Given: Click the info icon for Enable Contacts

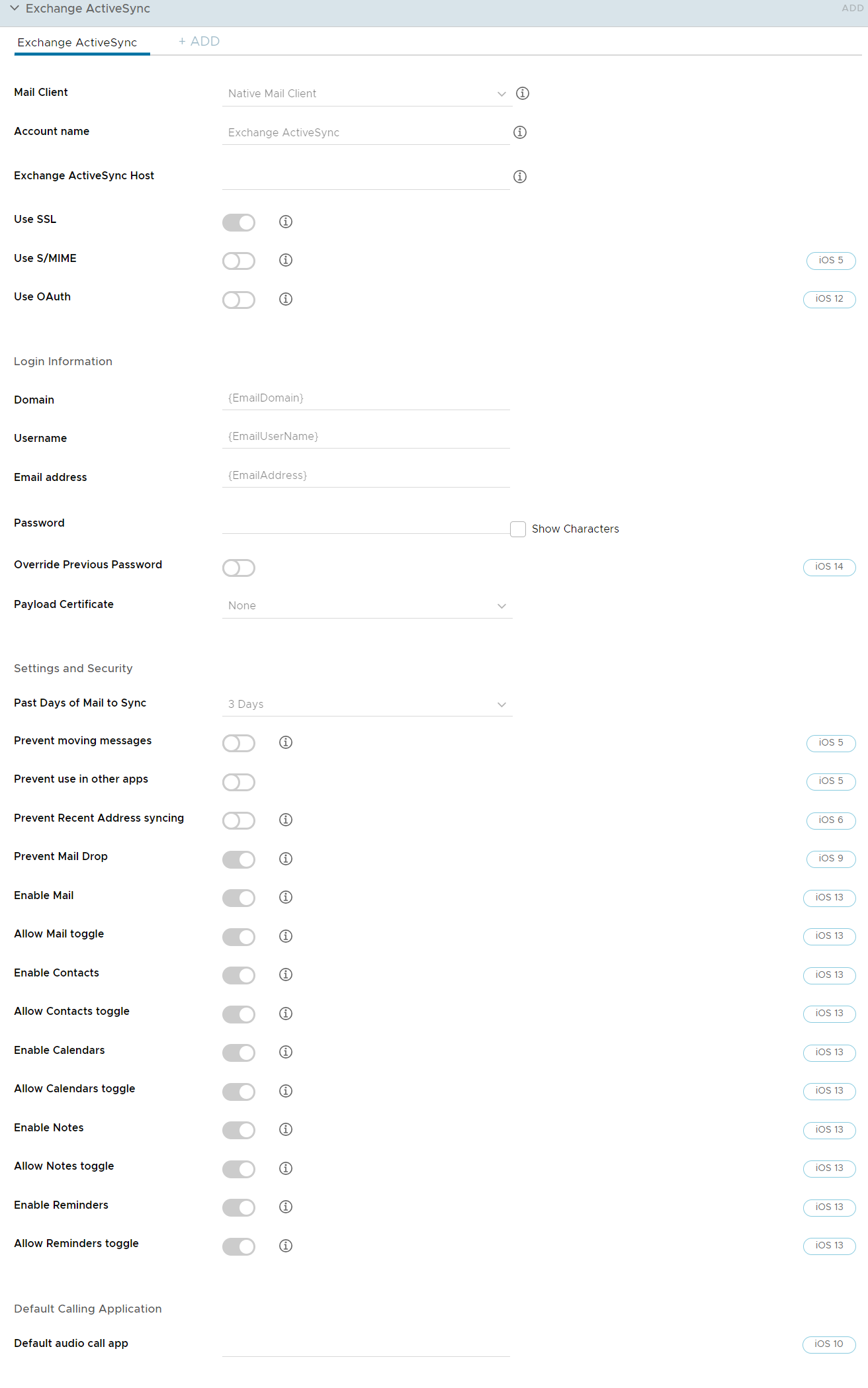Looking at the screenshot, I should point(286,975).
